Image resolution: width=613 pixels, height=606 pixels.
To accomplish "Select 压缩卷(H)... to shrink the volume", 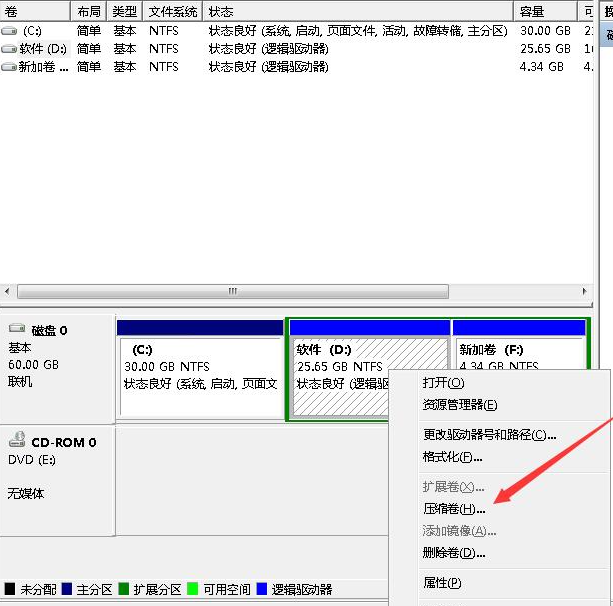I will pyautogui.click(x=454, y=508).
